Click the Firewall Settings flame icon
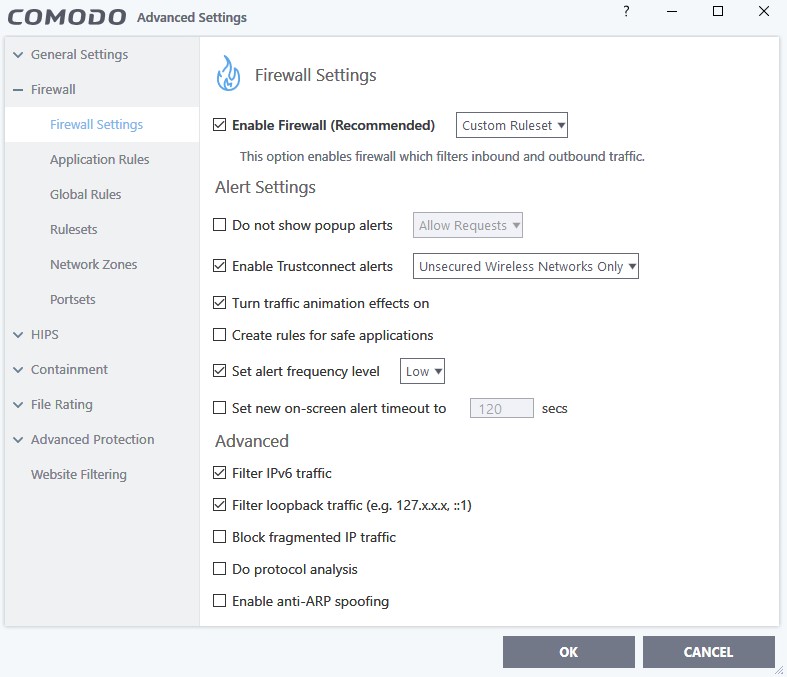This screenshot has height=677, width=787. click(x=228, y=74)
